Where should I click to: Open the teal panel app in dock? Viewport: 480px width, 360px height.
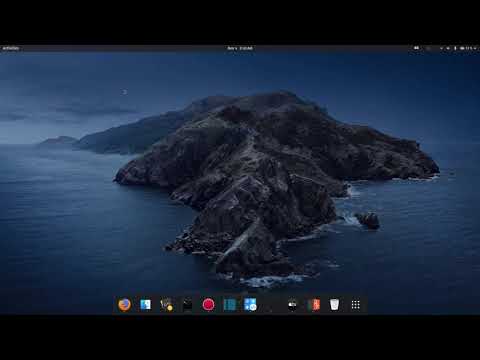(x=229, y=305)
